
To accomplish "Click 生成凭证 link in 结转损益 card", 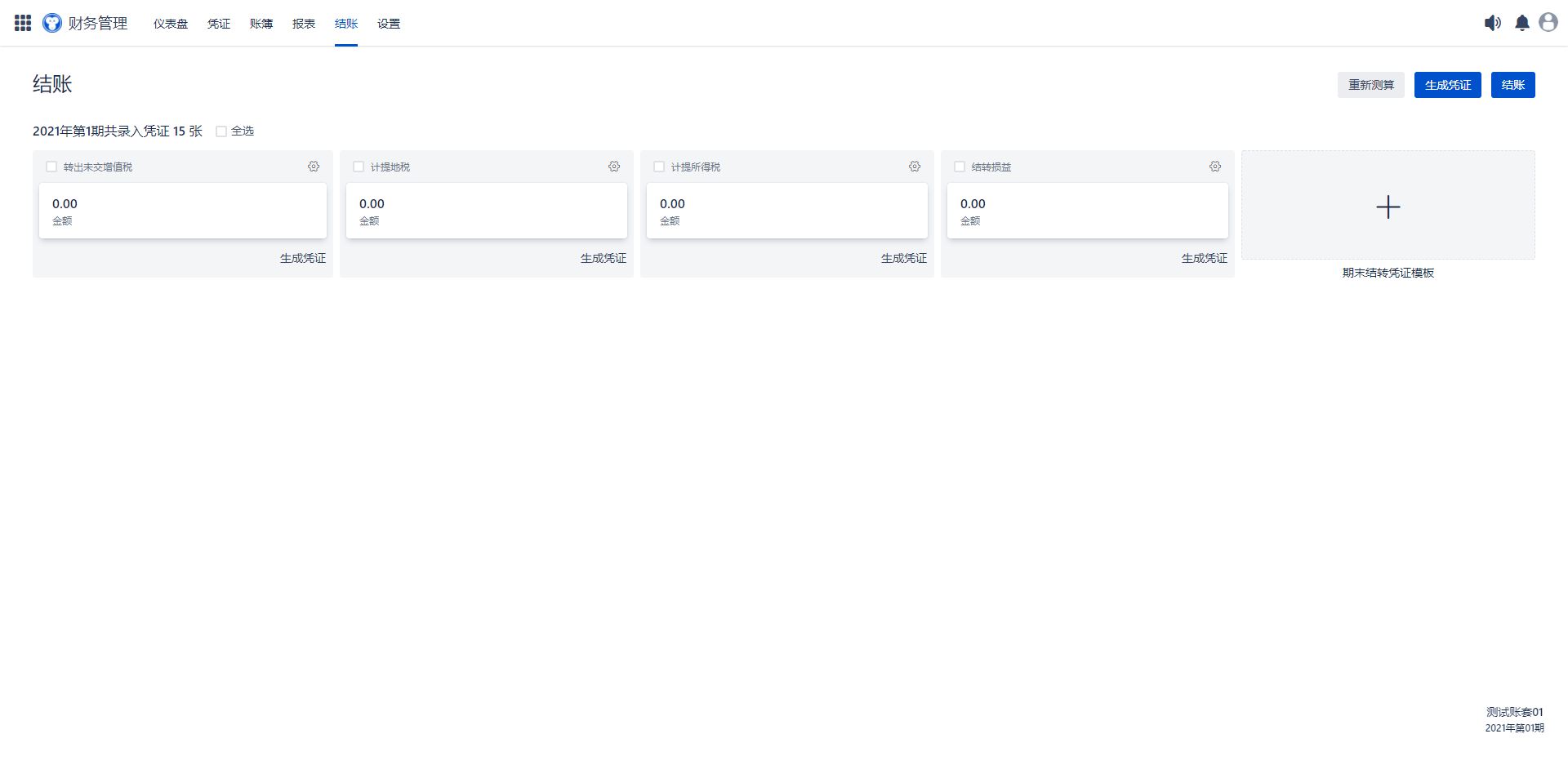I will tap(1205, 258).
